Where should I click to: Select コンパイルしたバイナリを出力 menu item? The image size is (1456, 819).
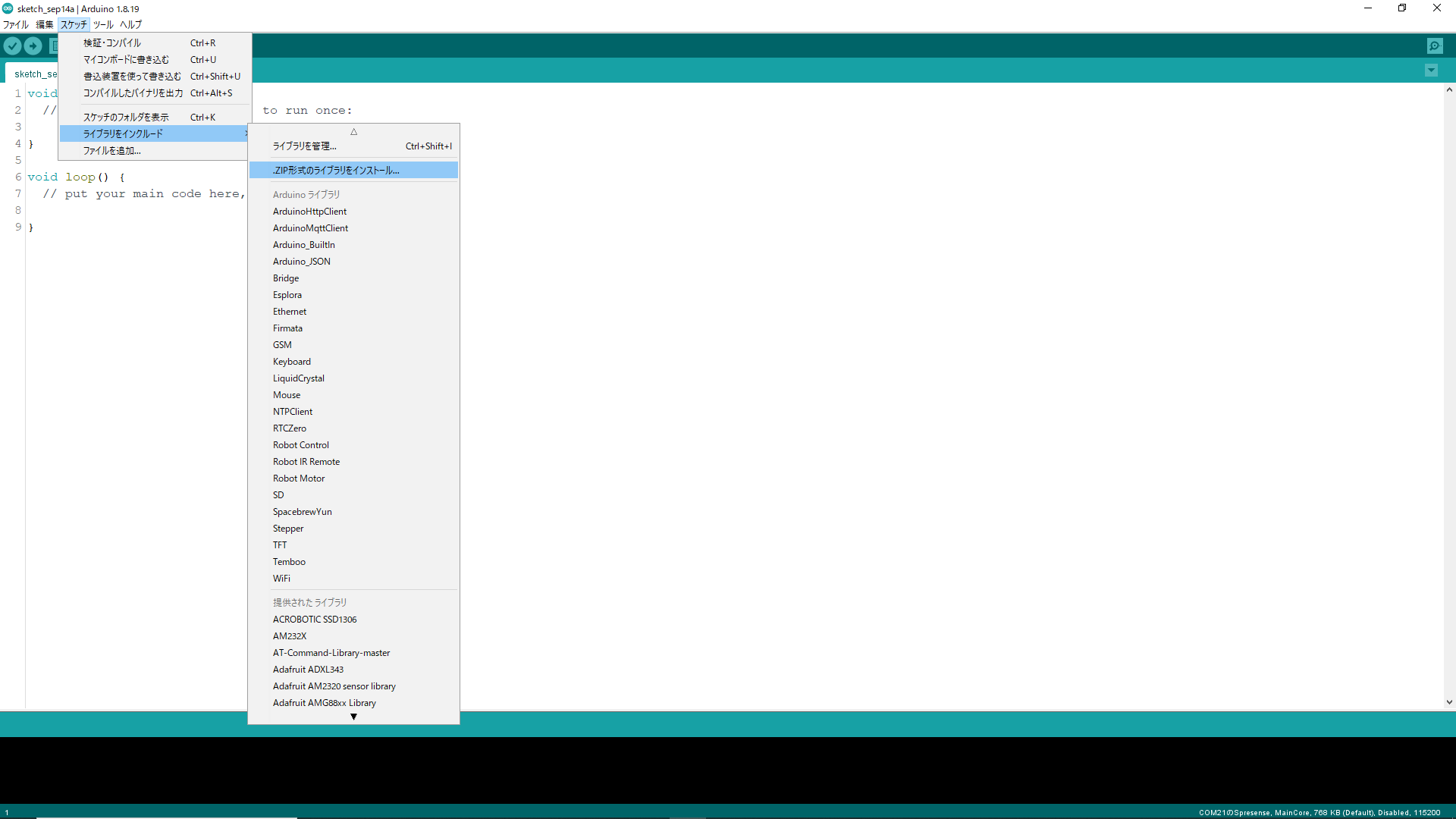click(133, 93)
